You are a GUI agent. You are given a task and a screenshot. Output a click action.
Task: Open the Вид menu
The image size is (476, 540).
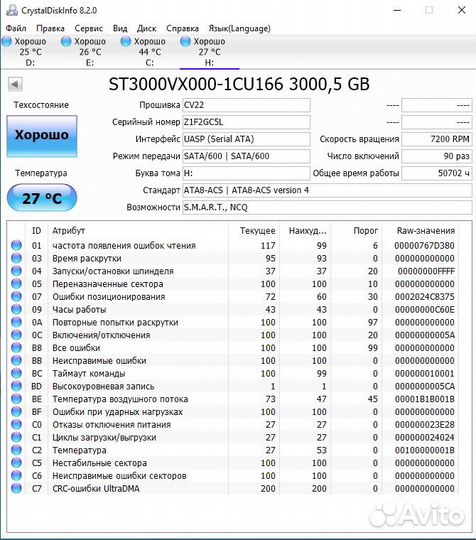120,28
